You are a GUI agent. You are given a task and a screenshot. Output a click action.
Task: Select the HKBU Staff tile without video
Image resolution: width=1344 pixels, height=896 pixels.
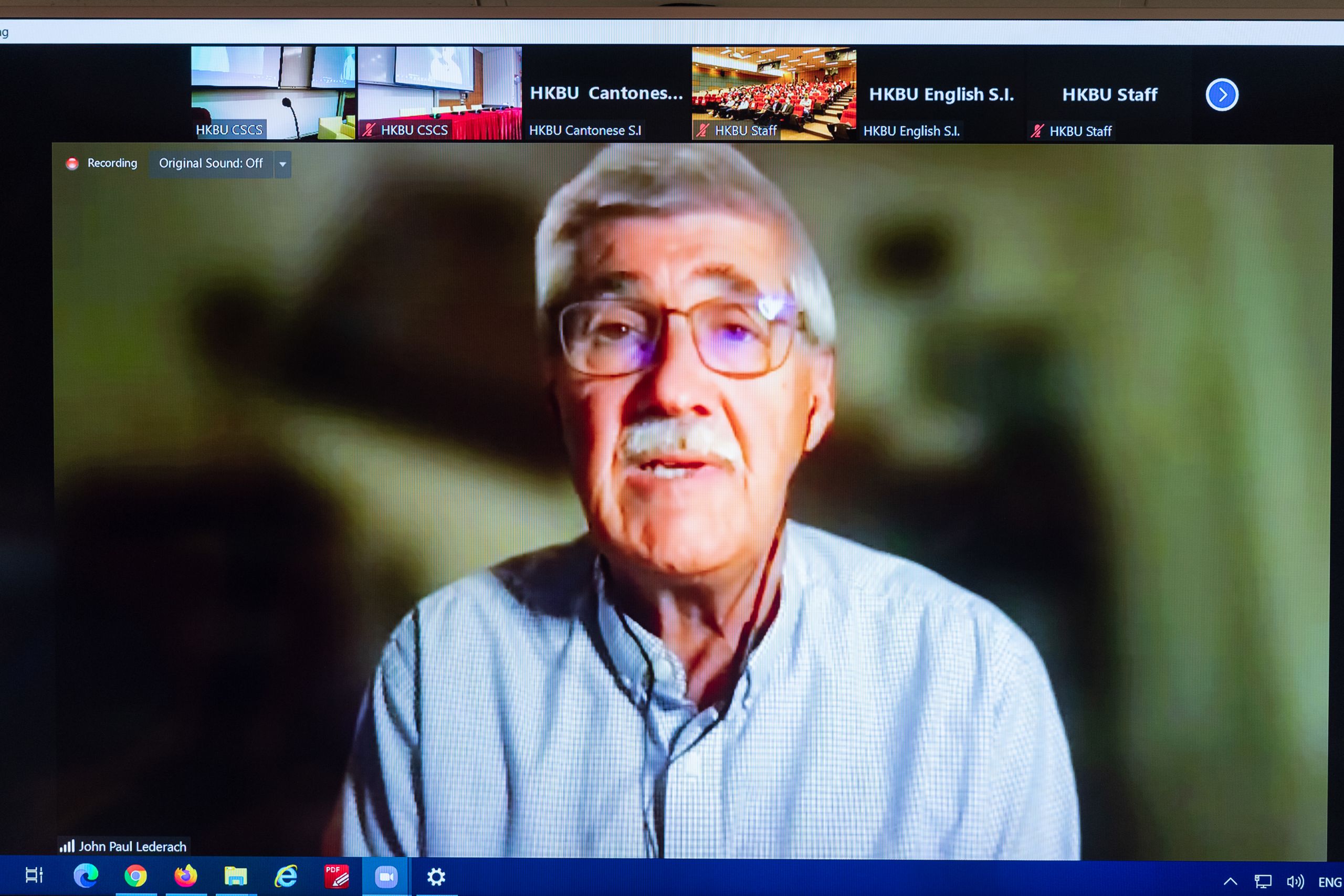[1109, 94]
